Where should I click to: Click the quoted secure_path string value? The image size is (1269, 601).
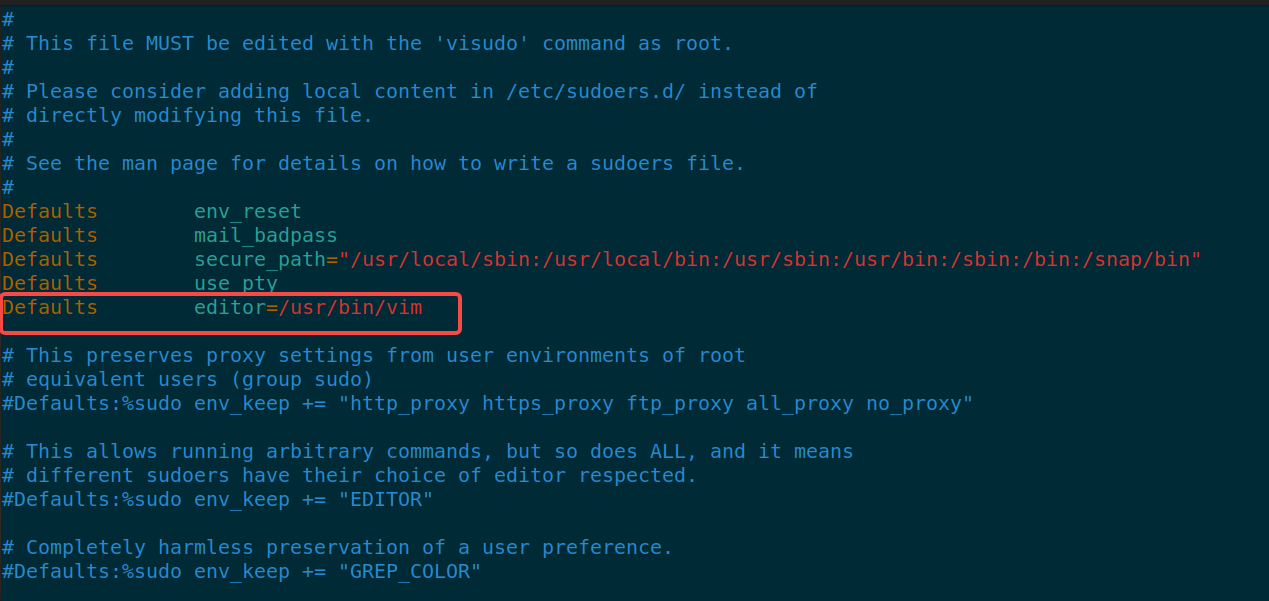[770, 260]
